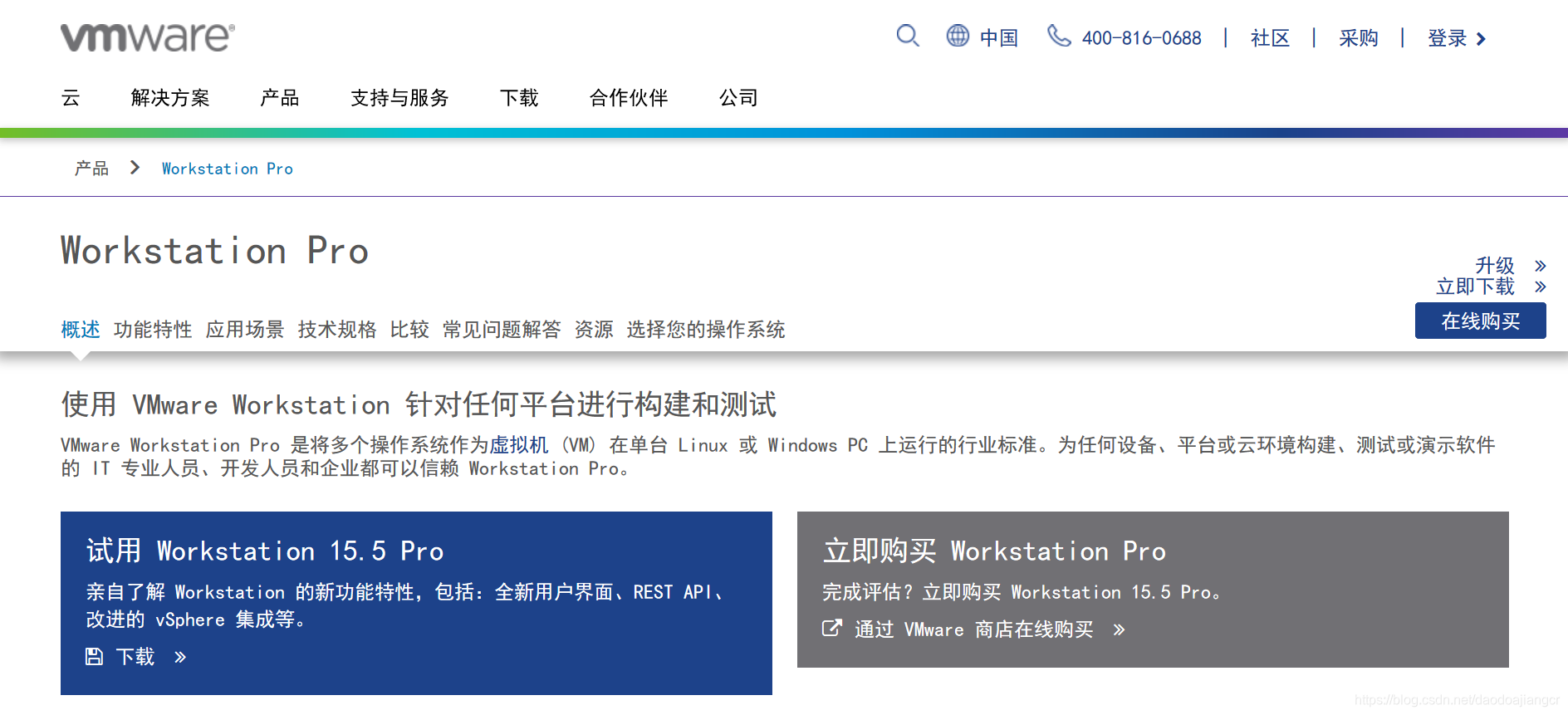Viewport: 1568px width, 715px height.
Task: Switch to the 技术规格 tab
Action: click(337, 330)
